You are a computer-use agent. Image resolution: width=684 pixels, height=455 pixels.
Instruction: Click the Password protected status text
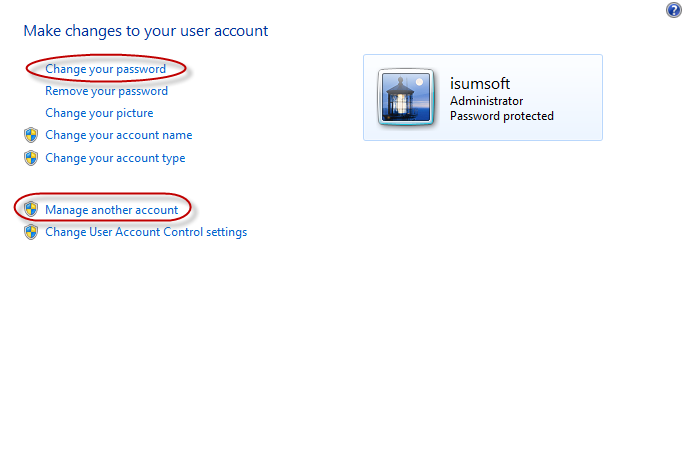tap(502, 116)
